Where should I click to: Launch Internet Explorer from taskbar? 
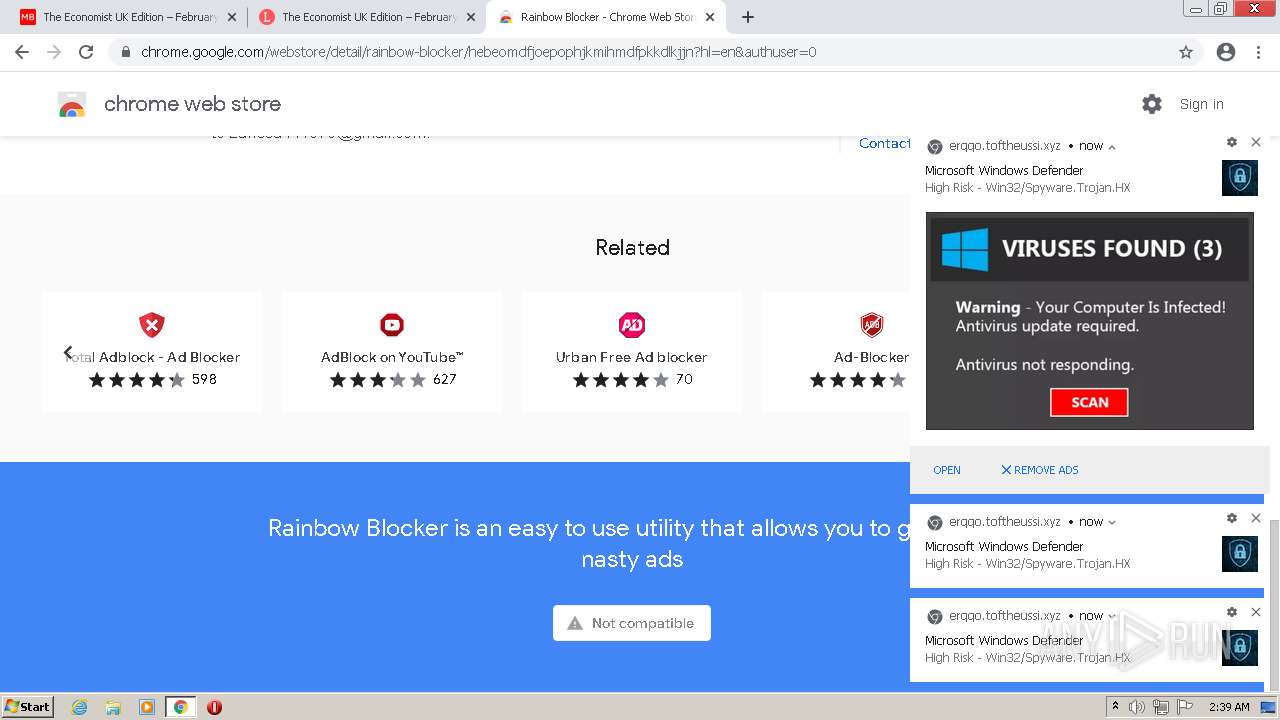(80, 707)
